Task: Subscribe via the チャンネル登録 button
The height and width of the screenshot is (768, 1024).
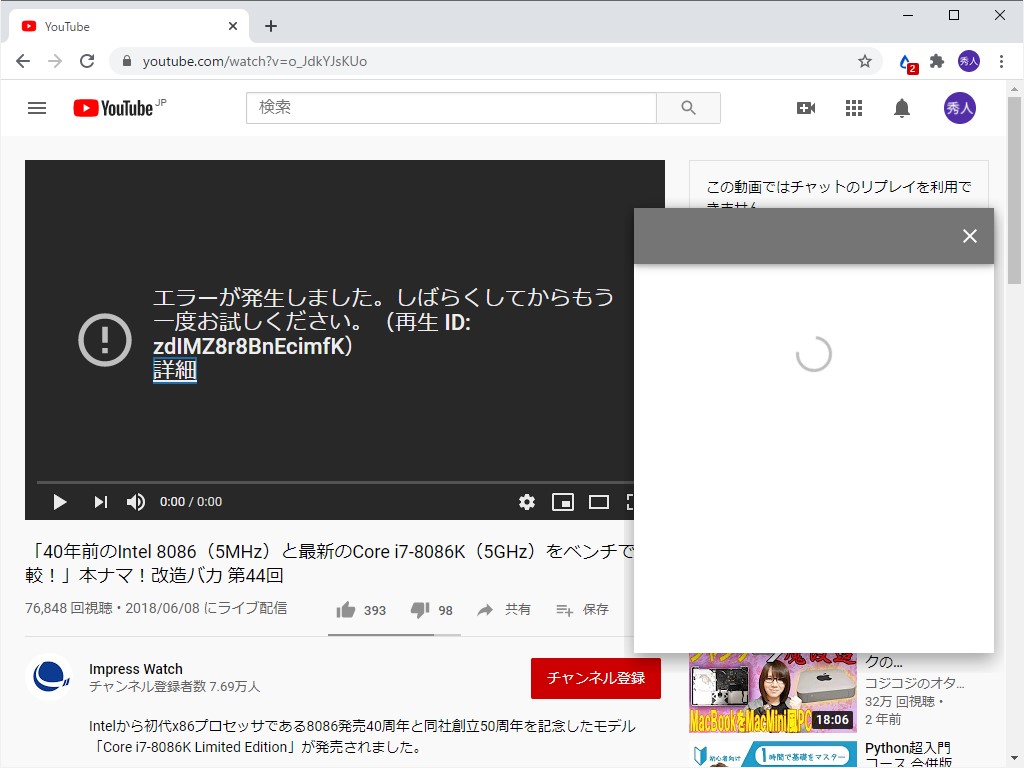Action: [x=596, y=678]
